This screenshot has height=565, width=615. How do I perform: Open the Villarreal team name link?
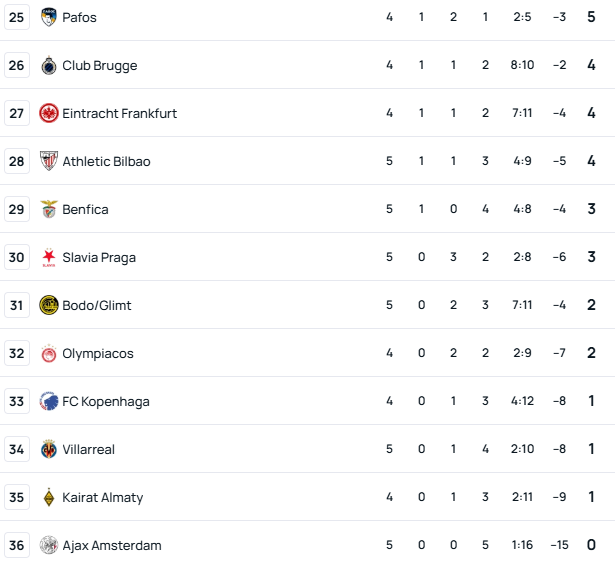pyautogui.click(x=88, y=449)
